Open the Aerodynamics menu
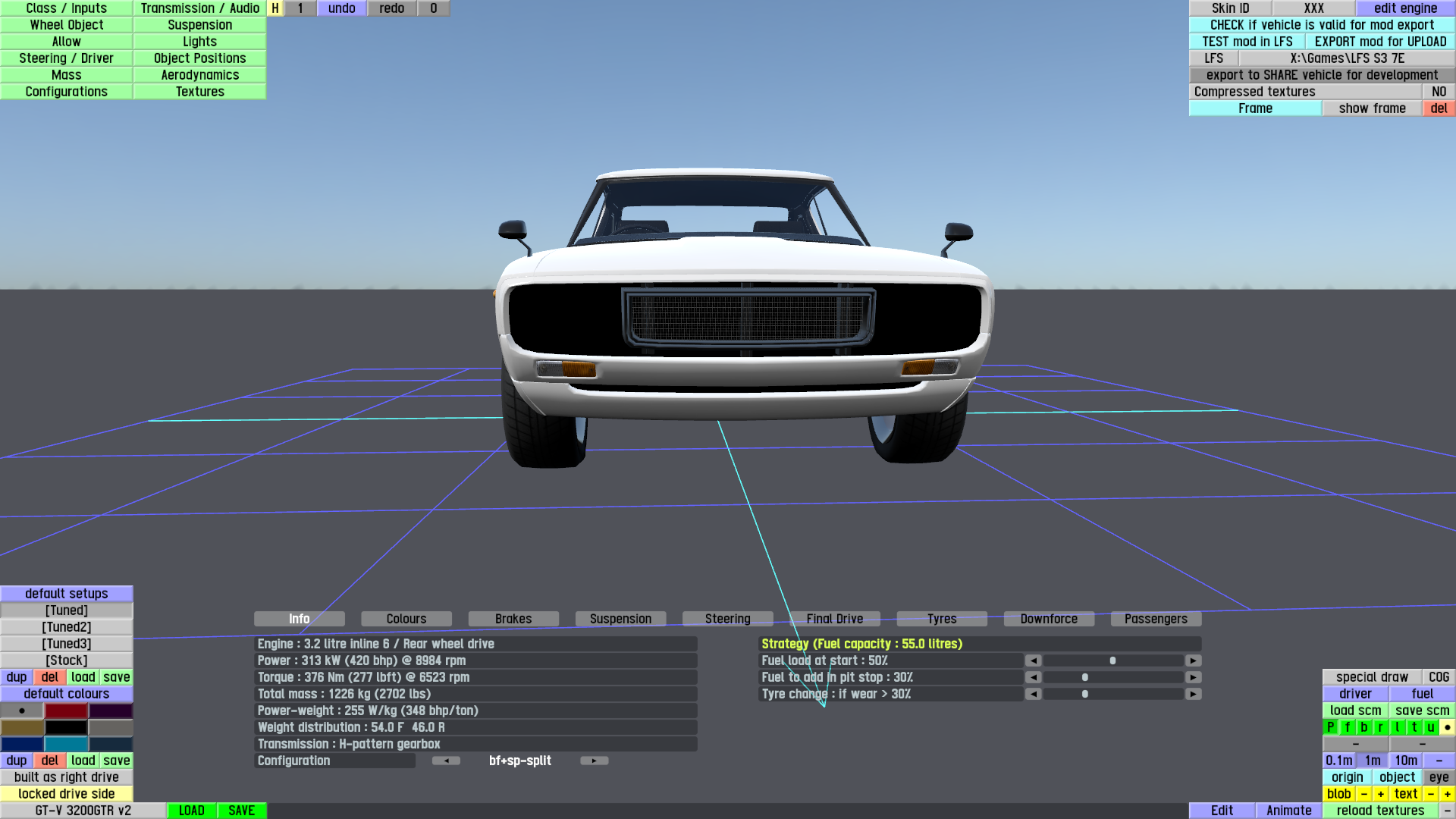Viewport: 1456px width, 819px height. point(200,75)
